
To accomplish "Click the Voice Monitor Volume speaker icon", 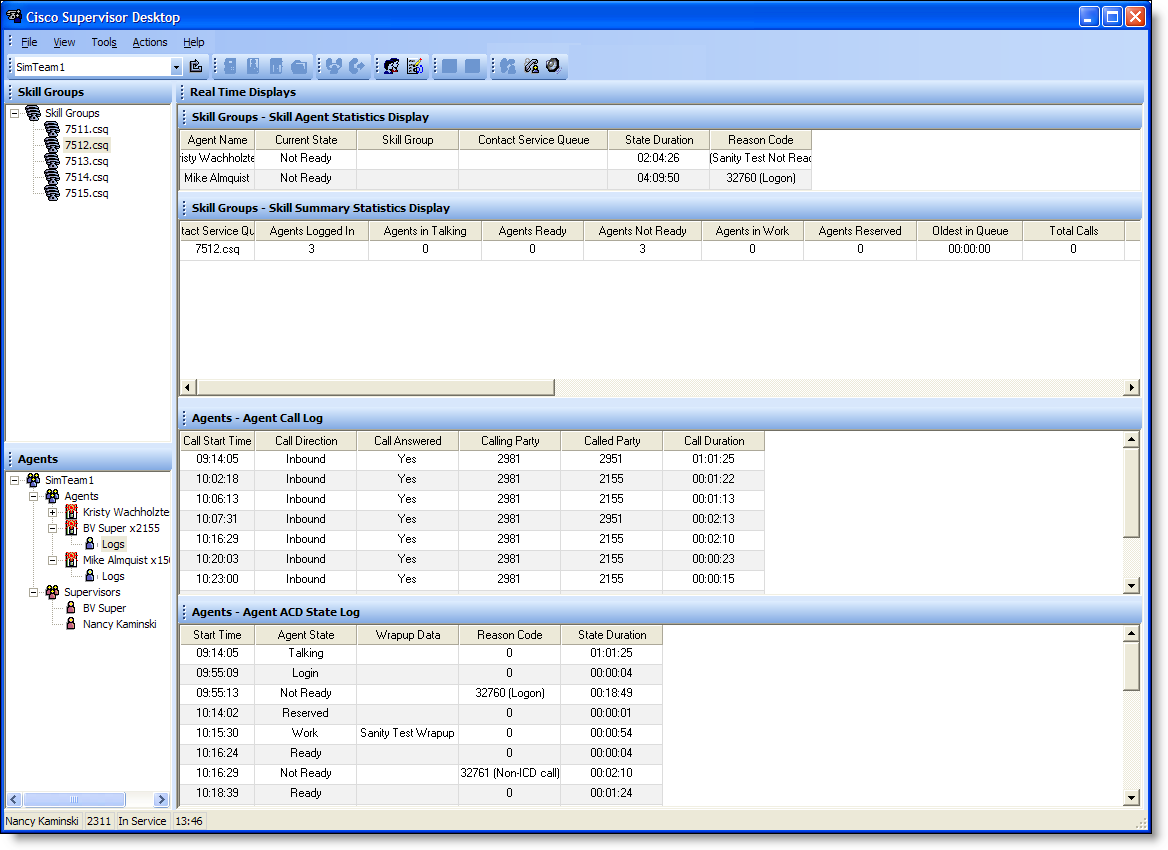I will point(553,66).
